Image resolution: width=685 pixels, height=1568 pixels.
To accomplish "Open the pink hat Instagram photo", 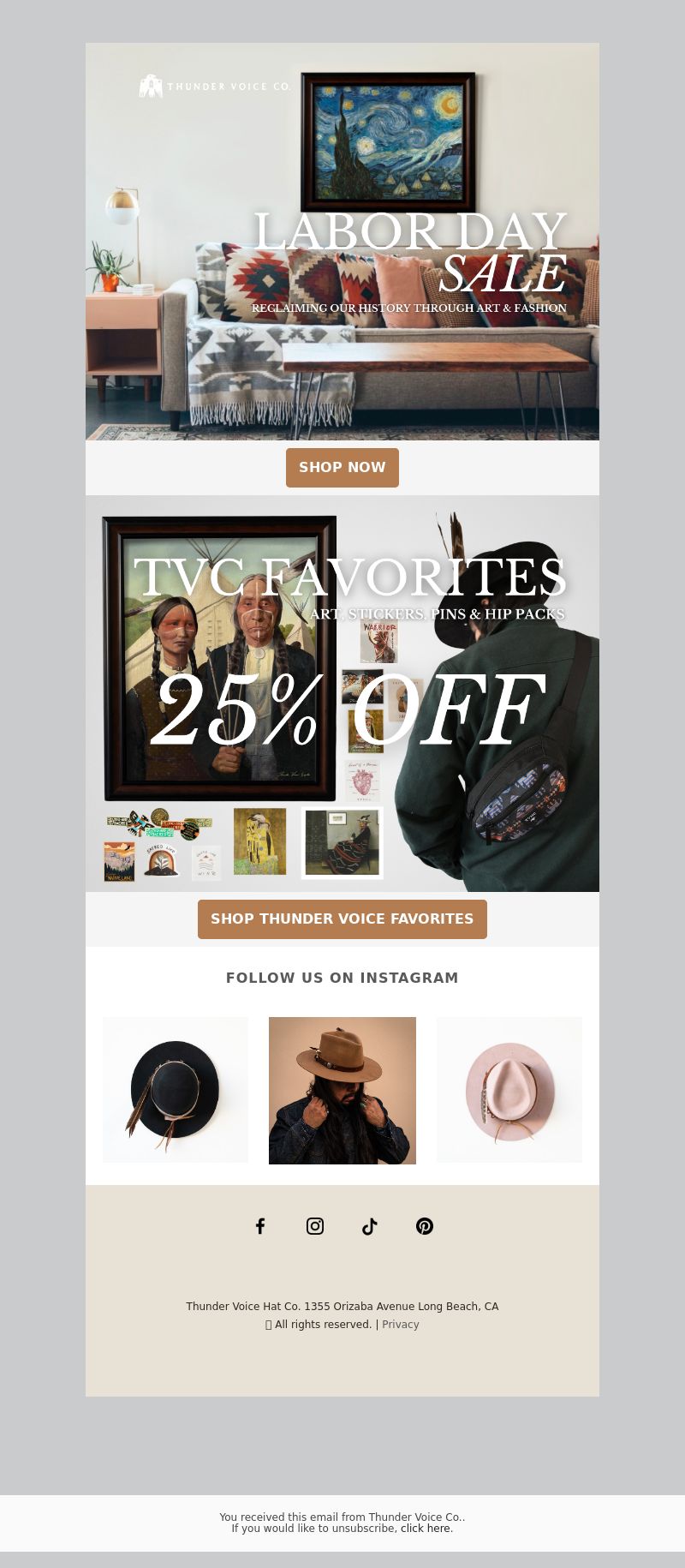I will pyautogui.click(x=509, y=1090).
